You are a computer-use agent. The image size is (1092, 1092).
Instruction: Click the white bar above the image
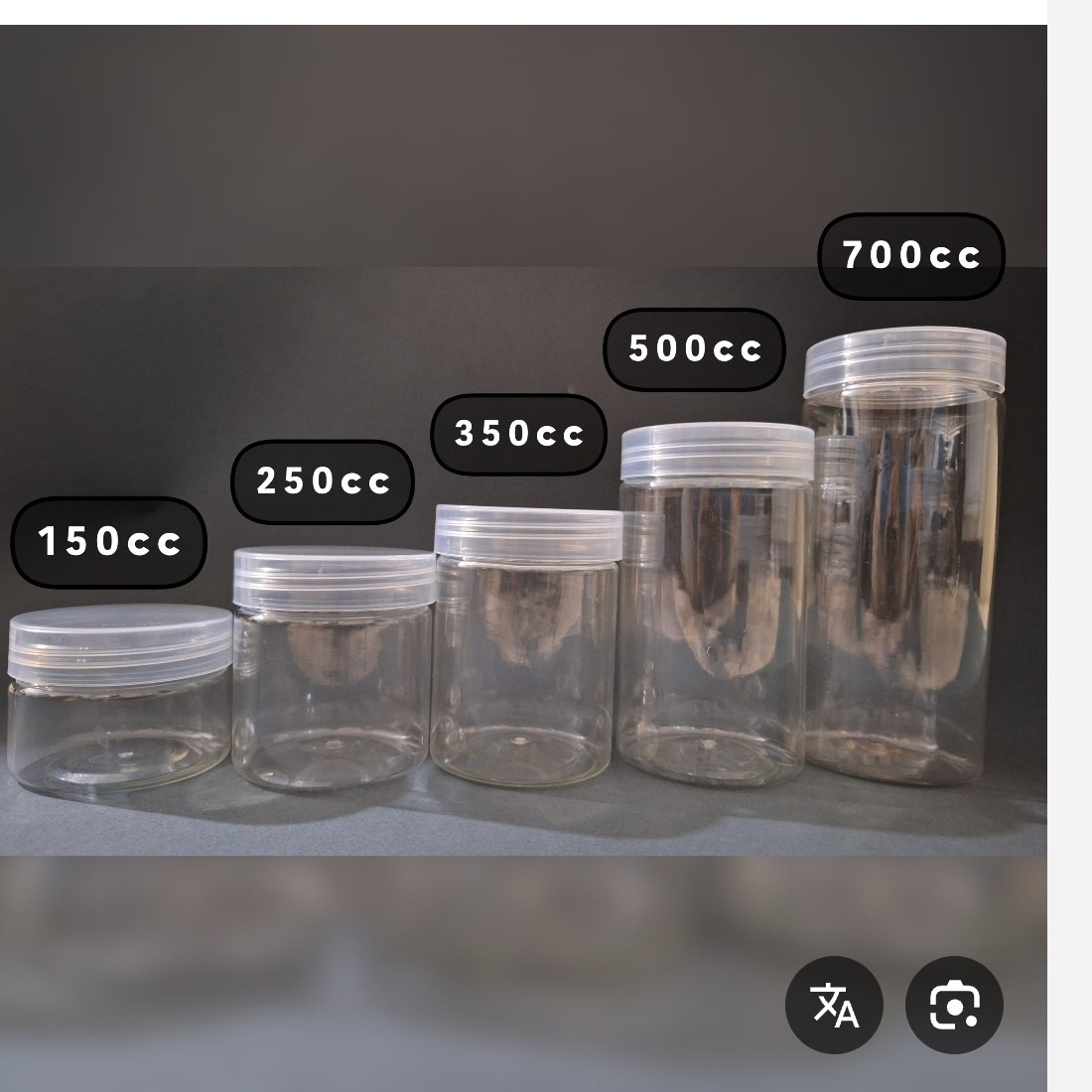[523, 12]
